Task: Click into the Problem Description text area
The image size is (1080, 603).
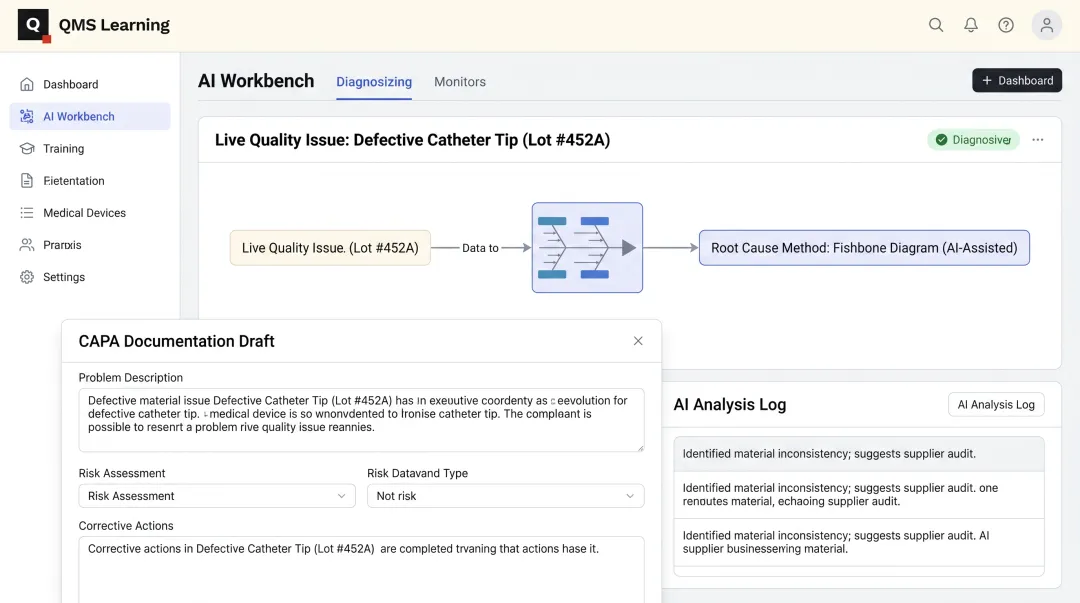Action: [x=362, y=420]
